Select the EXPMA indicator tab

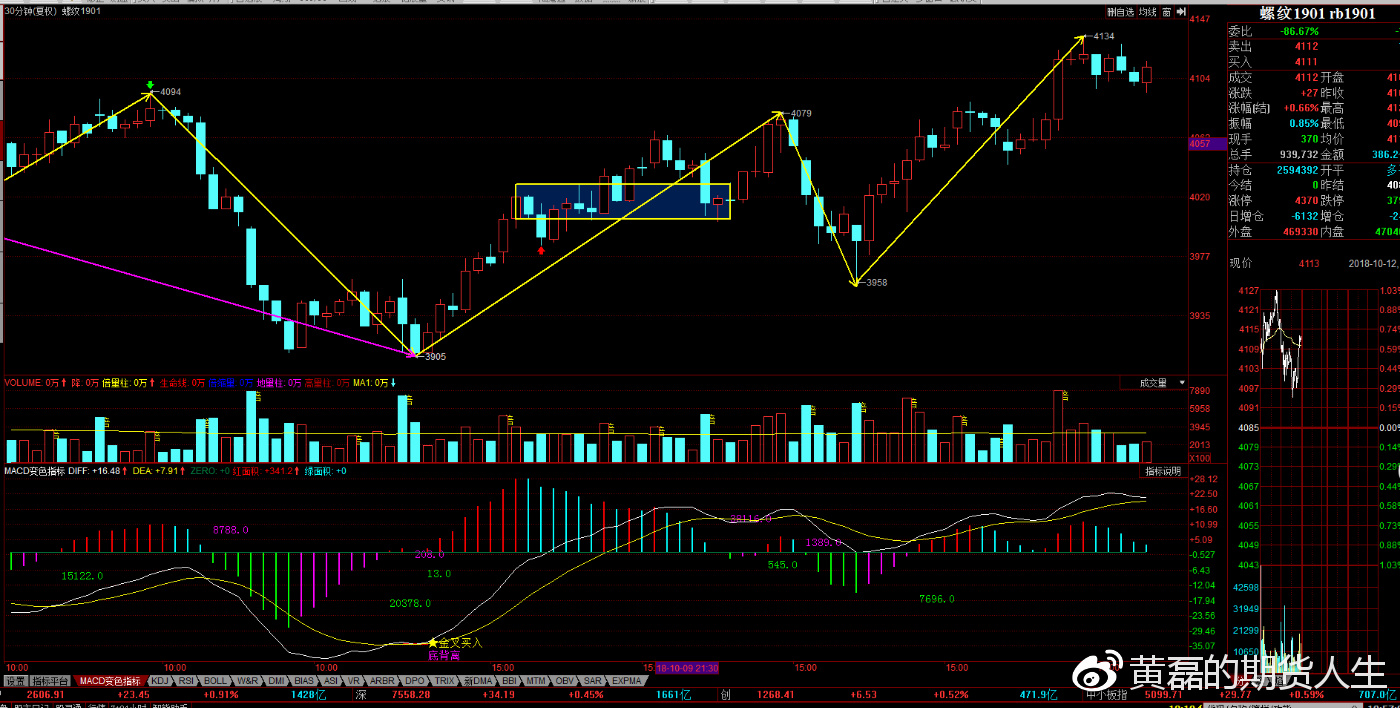pyautogui.click(x=626, y=681)
